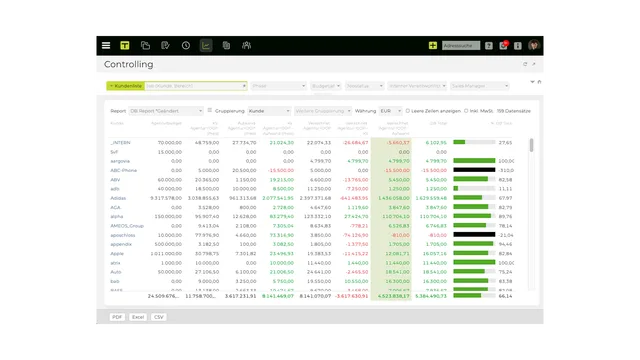
Task: Open the Gruppierung 'Kunde' dropdown
Action: point(269,111)
